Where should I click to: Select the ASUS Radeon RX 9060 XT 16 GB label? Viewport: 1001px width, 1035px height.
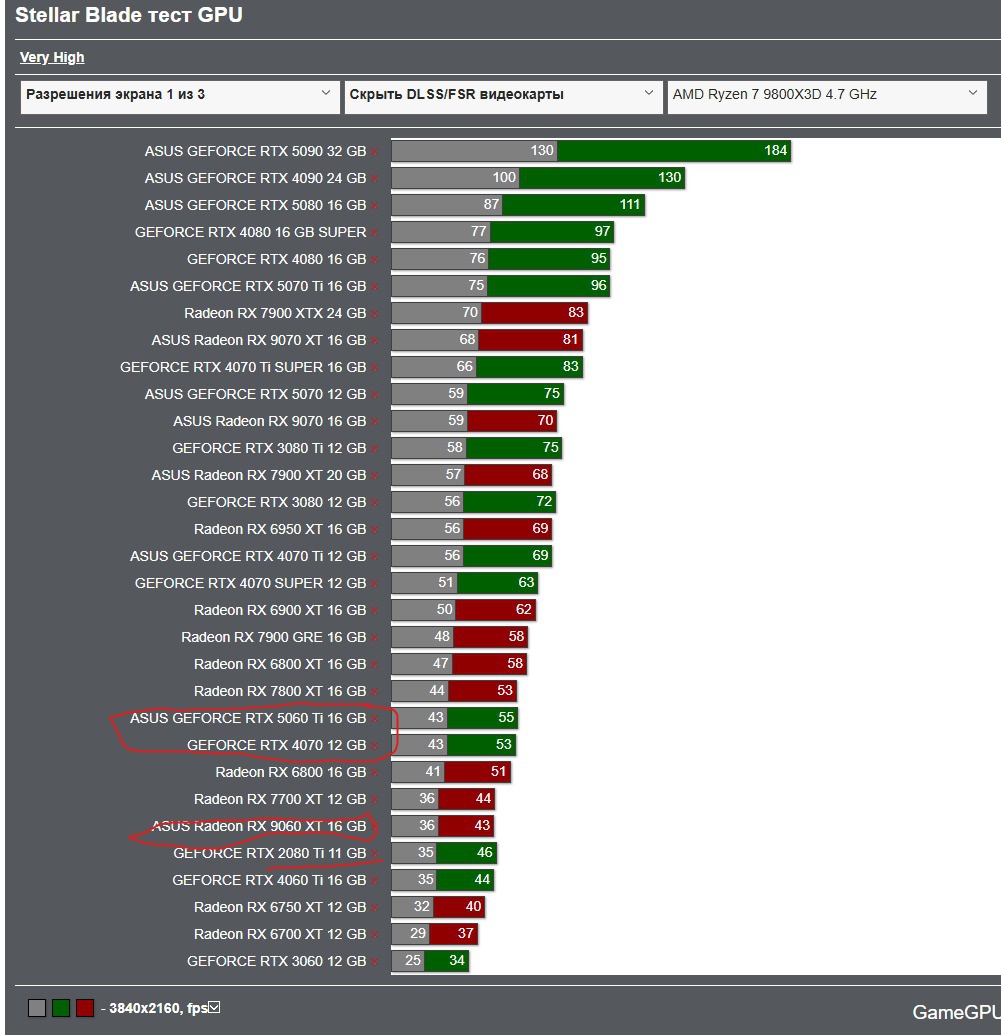tap(259, 826)
